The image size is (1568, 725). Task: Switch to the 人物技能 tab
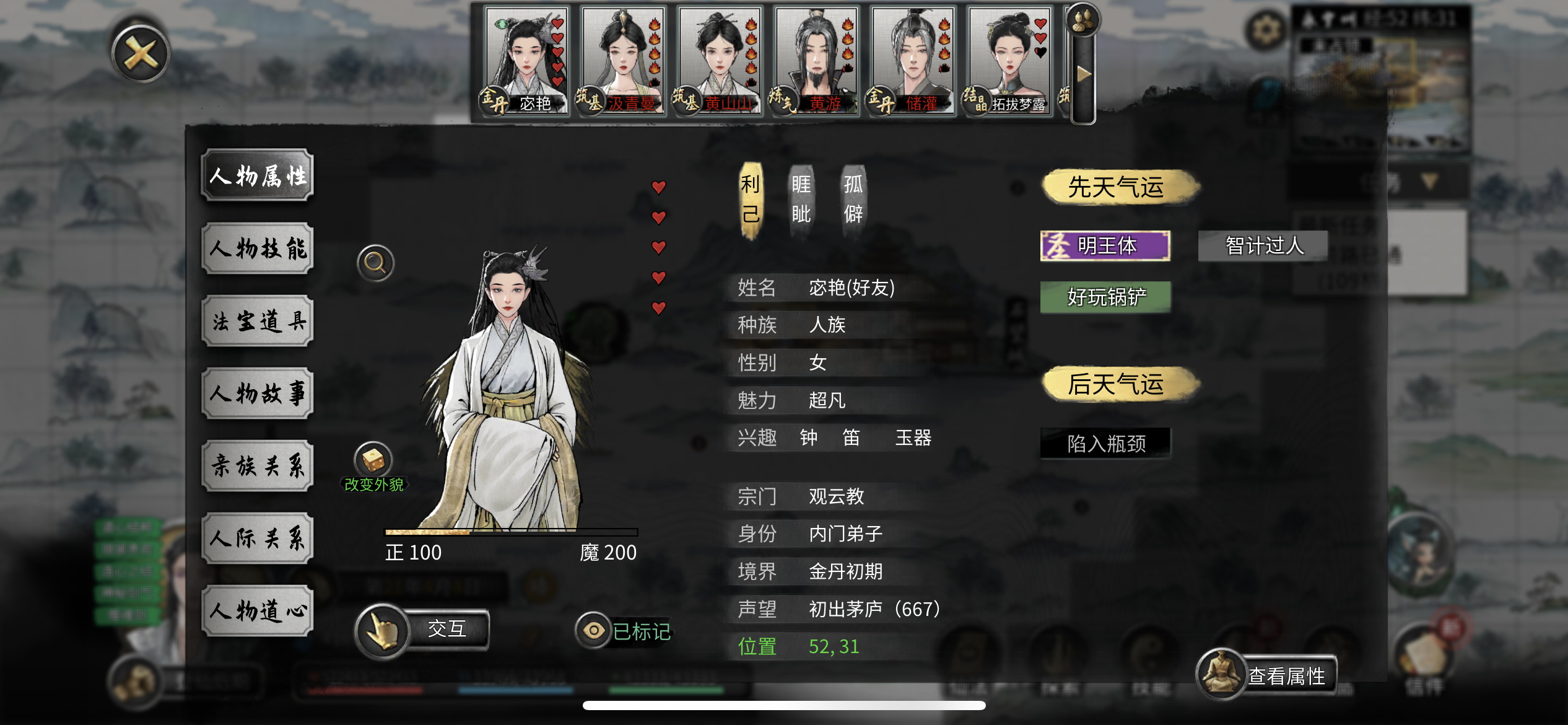258,248
